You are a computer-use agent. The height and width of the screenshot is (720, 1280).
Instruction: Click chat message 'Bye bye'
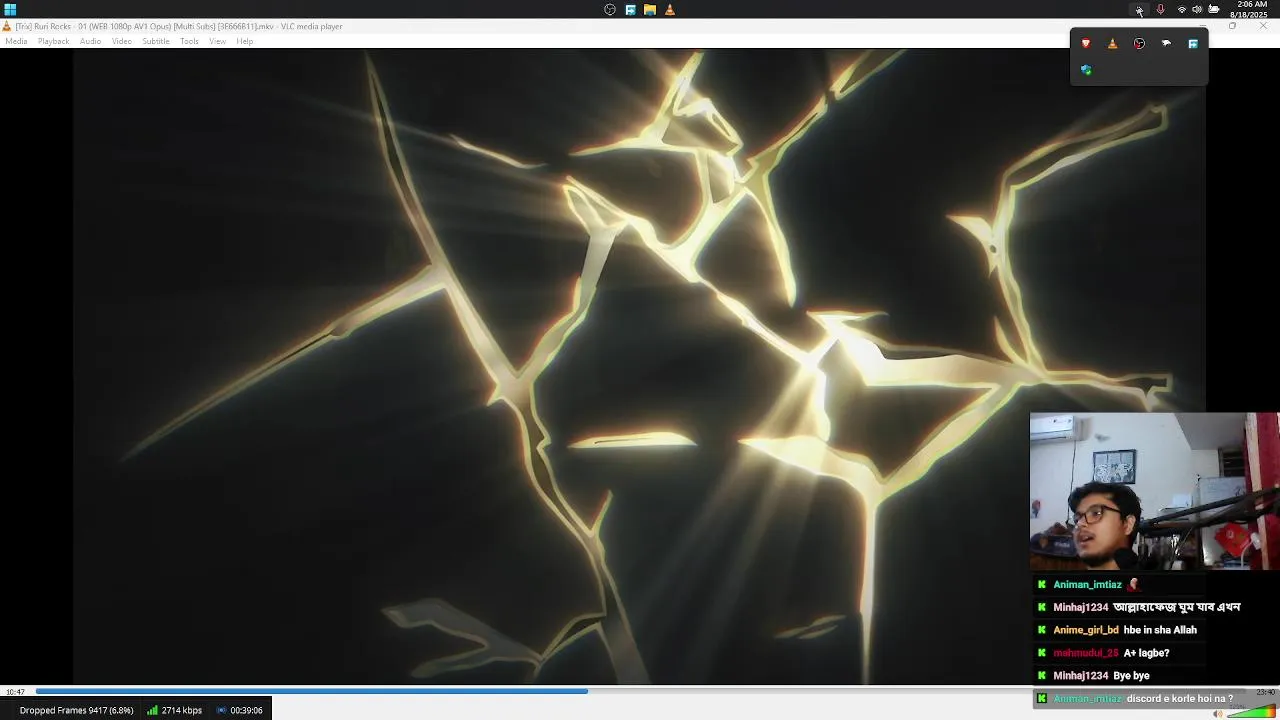pos(1131,676)
